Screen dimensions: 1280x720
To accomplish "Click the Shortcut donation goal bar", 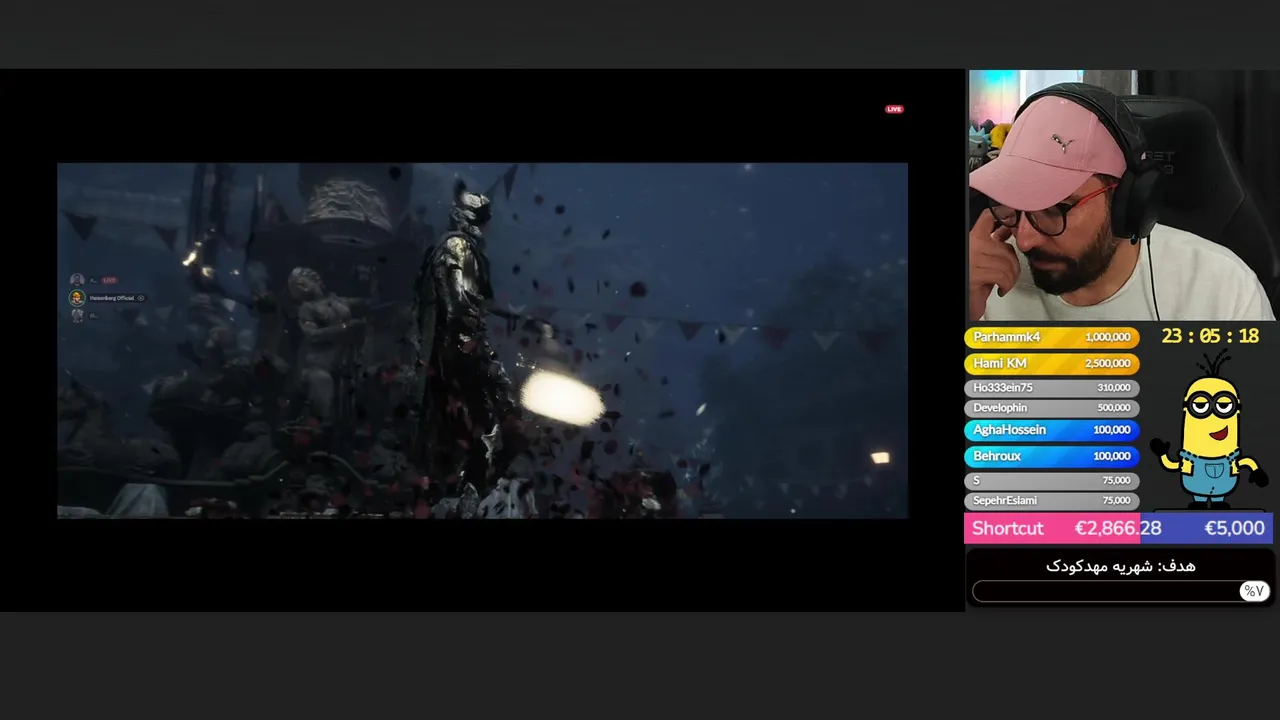I will (1118, 528).
